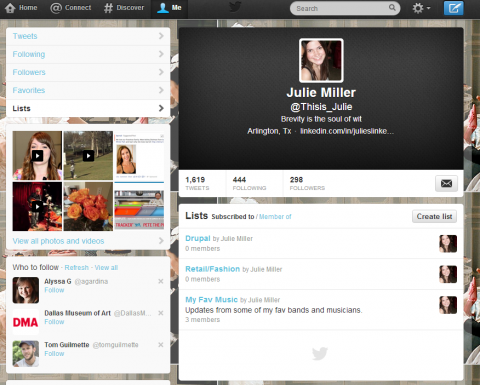The height and width of the screenshot is (385, 480).
Task: Dismiss Alyssa G follow suggestion
Action: click(x=161, y=281)
